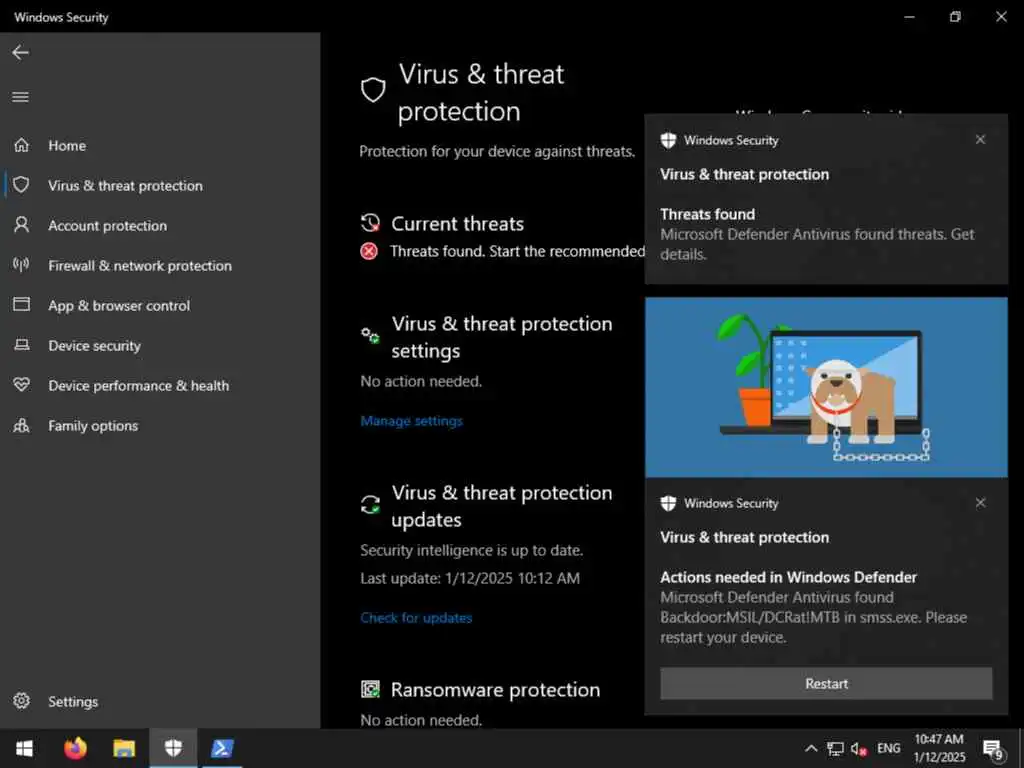This screenshot has width=1024, height=768.
Task: Click the Firewall & network antenna icon
Action: [22, 264]
